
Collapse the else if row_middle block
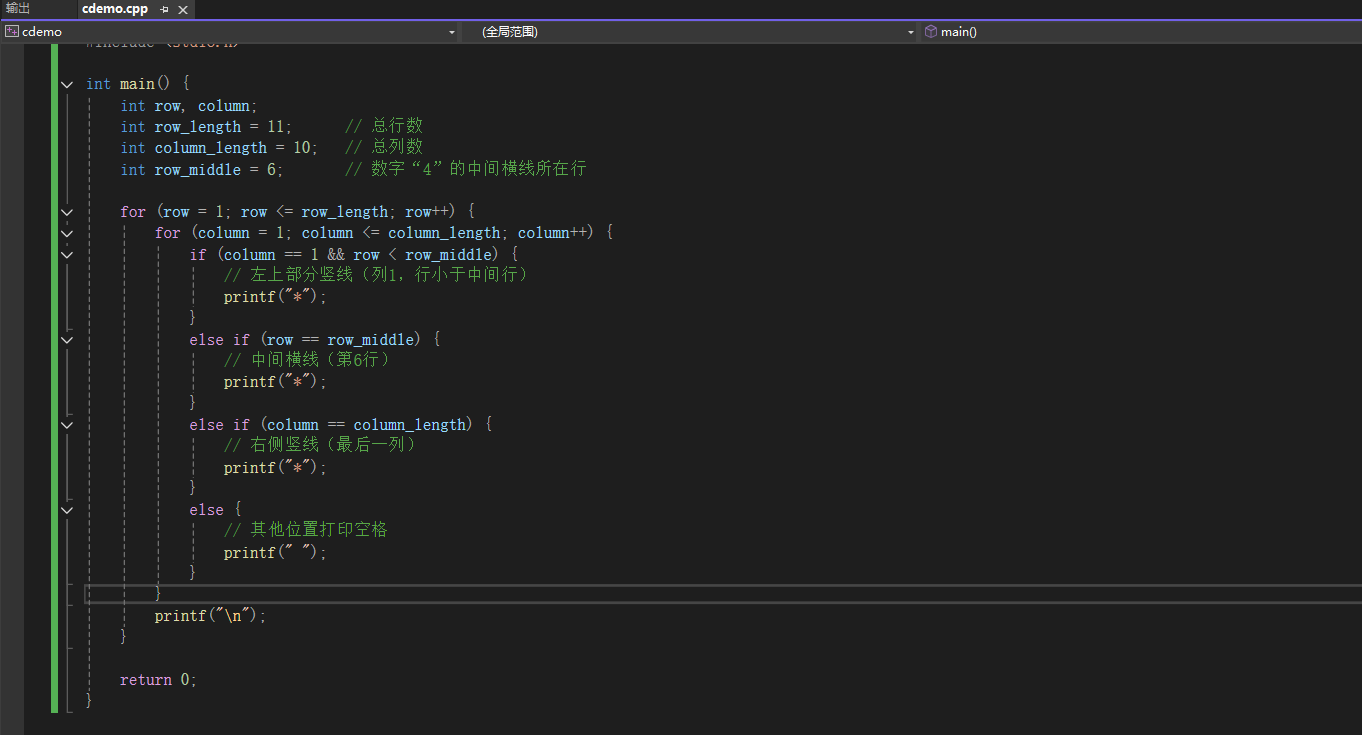click(66, 339)
